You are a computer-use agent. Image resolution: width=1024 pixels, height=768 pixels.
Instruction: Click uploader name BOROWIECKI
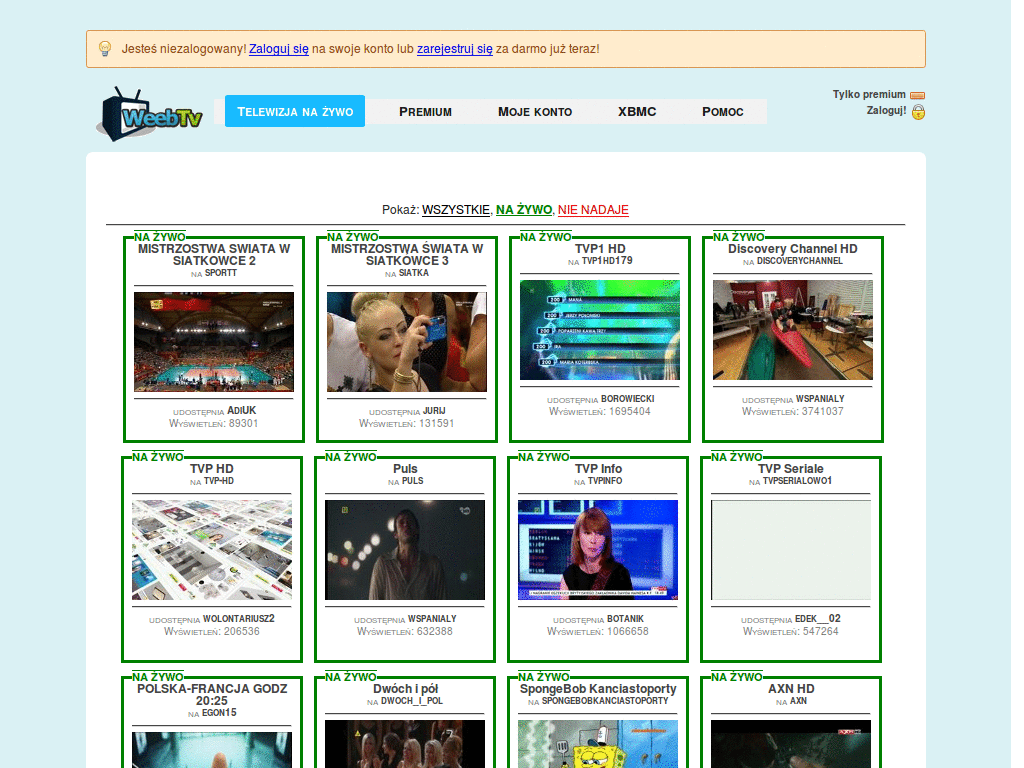628,399
